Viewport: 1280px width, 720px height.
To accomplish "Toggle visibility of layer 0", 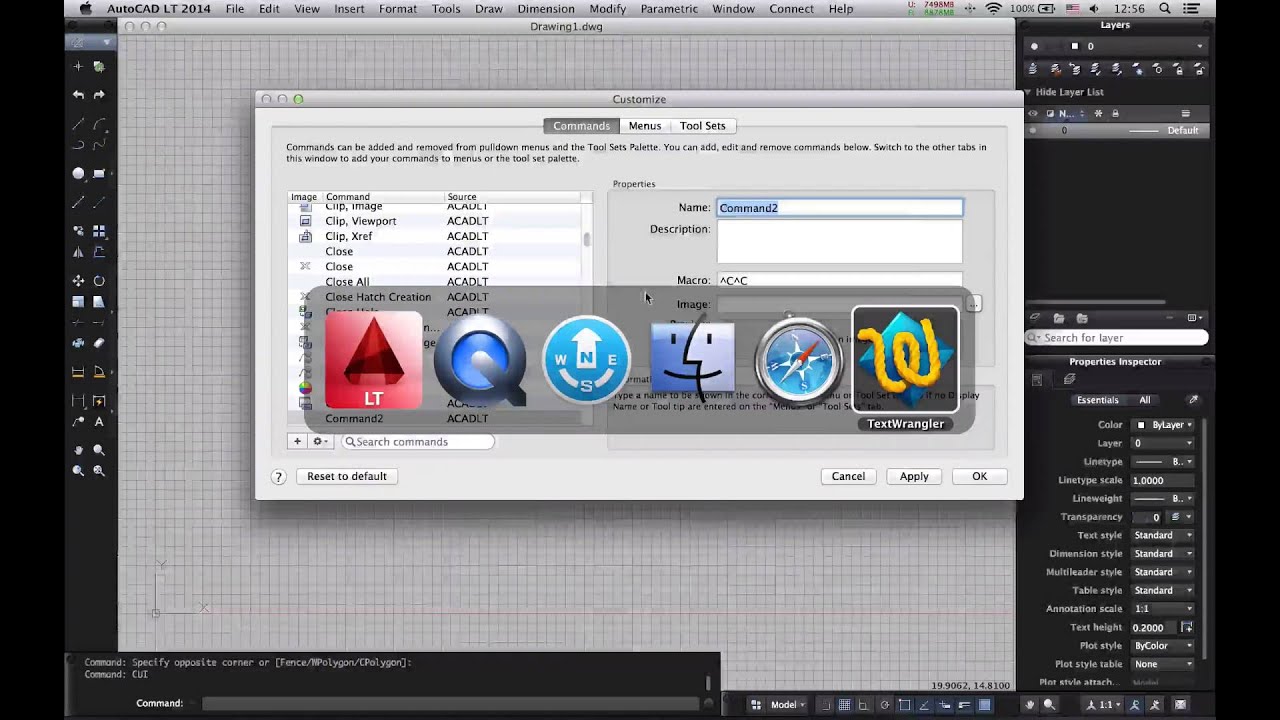I will click(x=1034, y=130).
